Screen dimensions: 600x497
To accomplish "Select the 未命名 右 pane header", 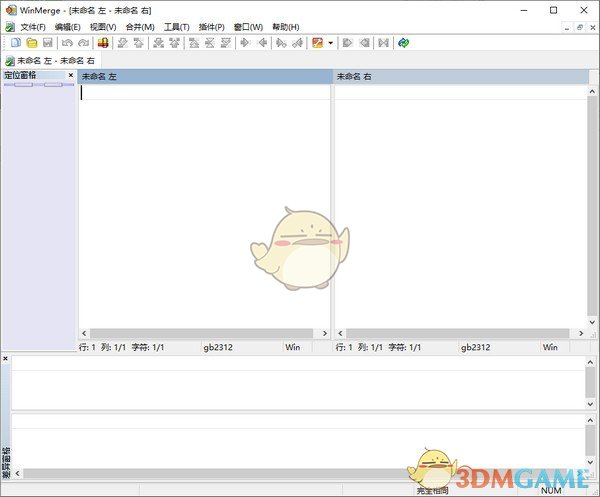I will coord(460,76).
